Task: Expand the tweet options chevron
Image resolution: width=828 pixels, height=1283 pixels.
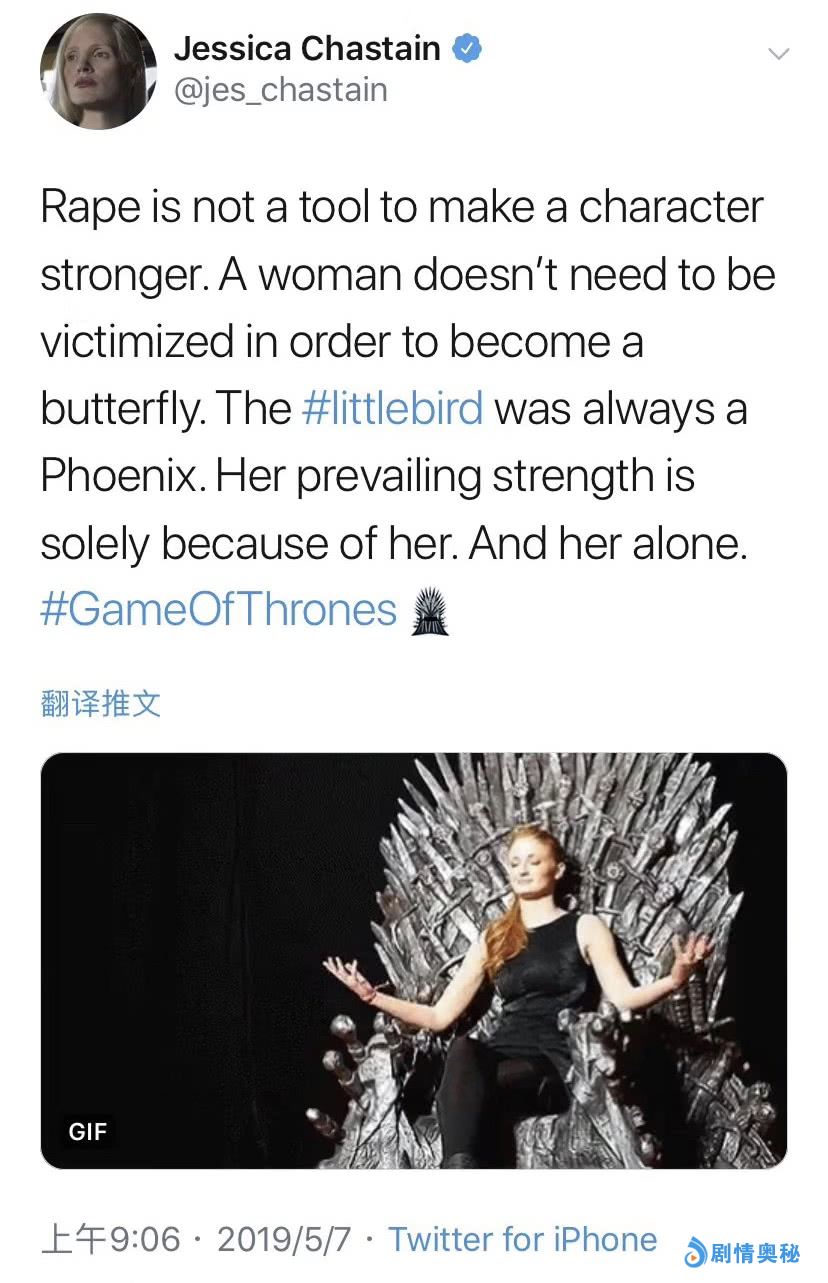Action: [777, 53]
